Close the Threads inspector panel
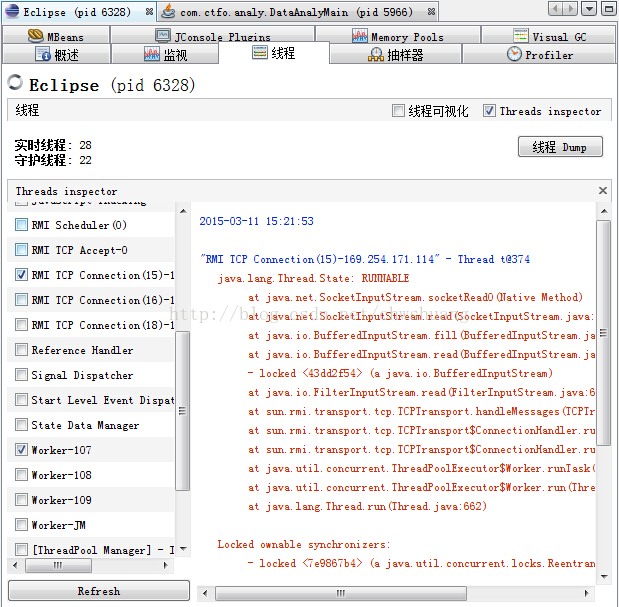This screenshot has width=619, height=607. tap(602, 191)
